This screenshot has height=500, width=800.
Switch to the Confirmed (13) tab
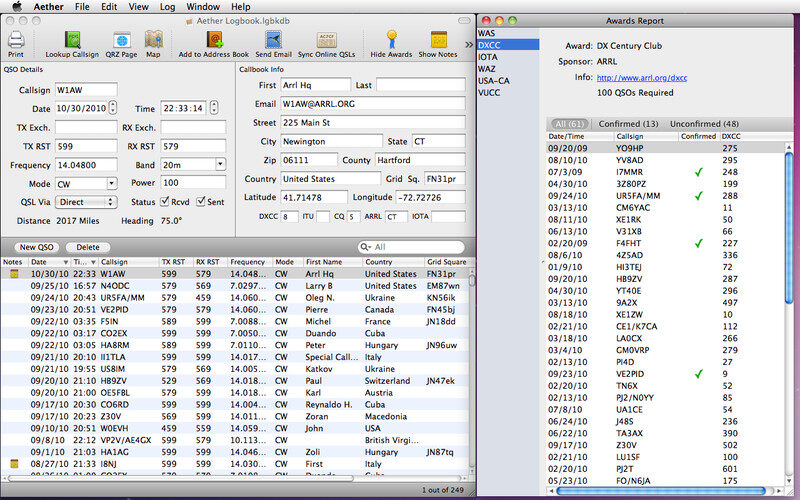(x=628, y=123)
